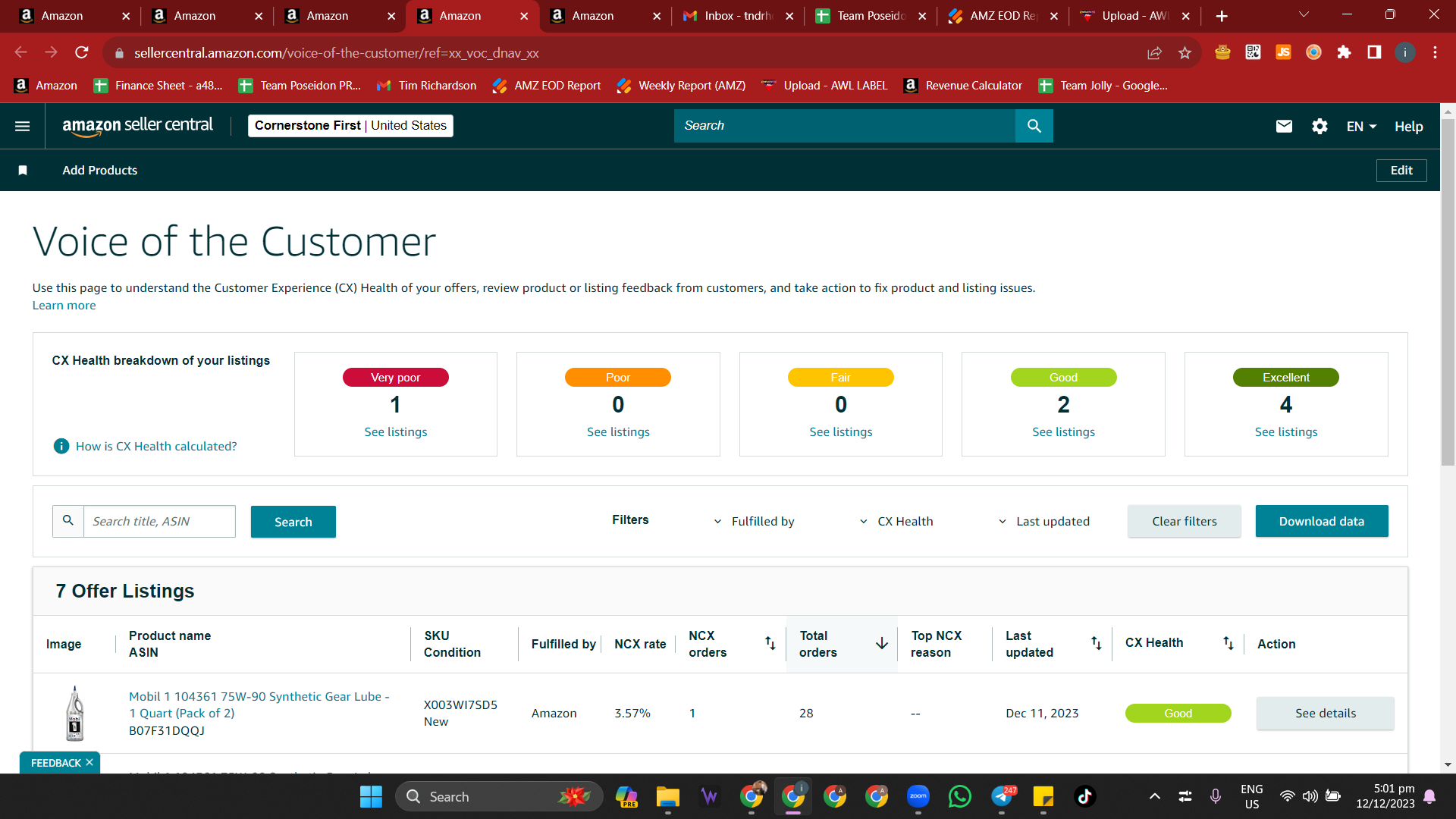Open the Cornerstone First account switcher
The height and width of the screenshot is (819, 1456).
click(350, 126)
